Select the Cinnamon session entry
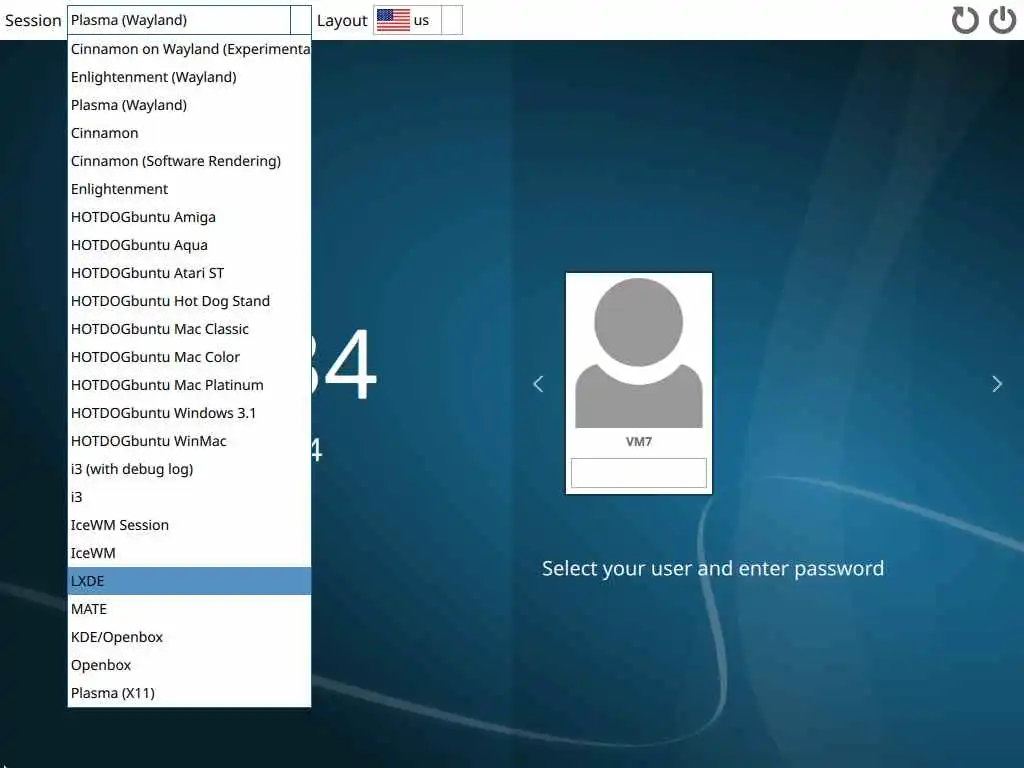 189,133
